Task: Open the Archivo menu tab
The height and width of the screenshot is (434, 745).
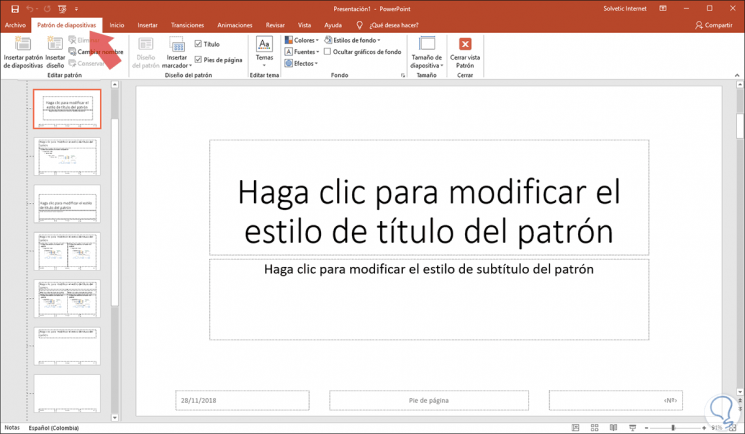Action: (14, 24)
